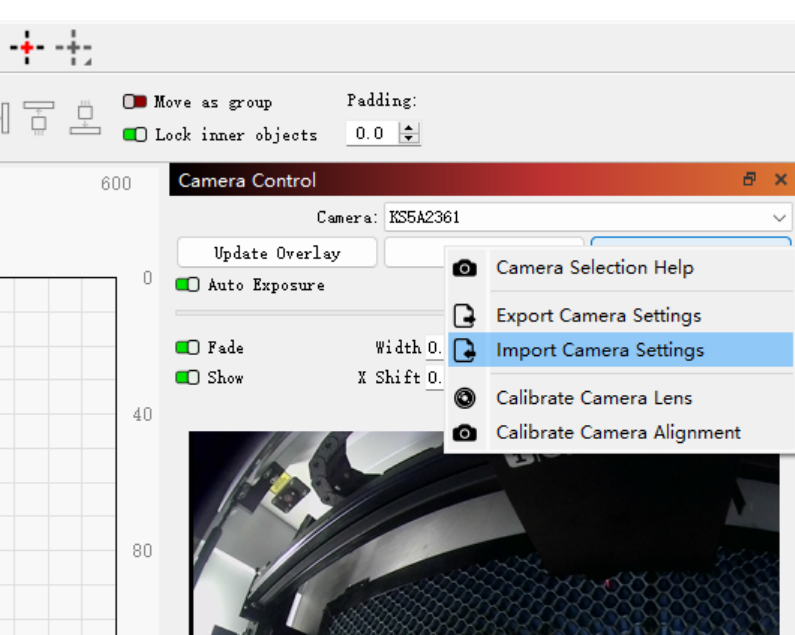Viewport: 795px width, 635px height.
Task: Open the Camera KS5A2361 dropdown
Action: (x=588, y=218)
